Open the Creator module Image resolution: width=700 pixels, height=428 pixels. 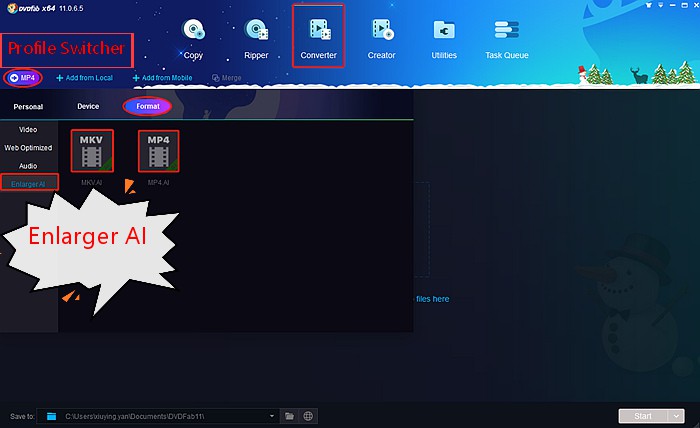point(381,40)
